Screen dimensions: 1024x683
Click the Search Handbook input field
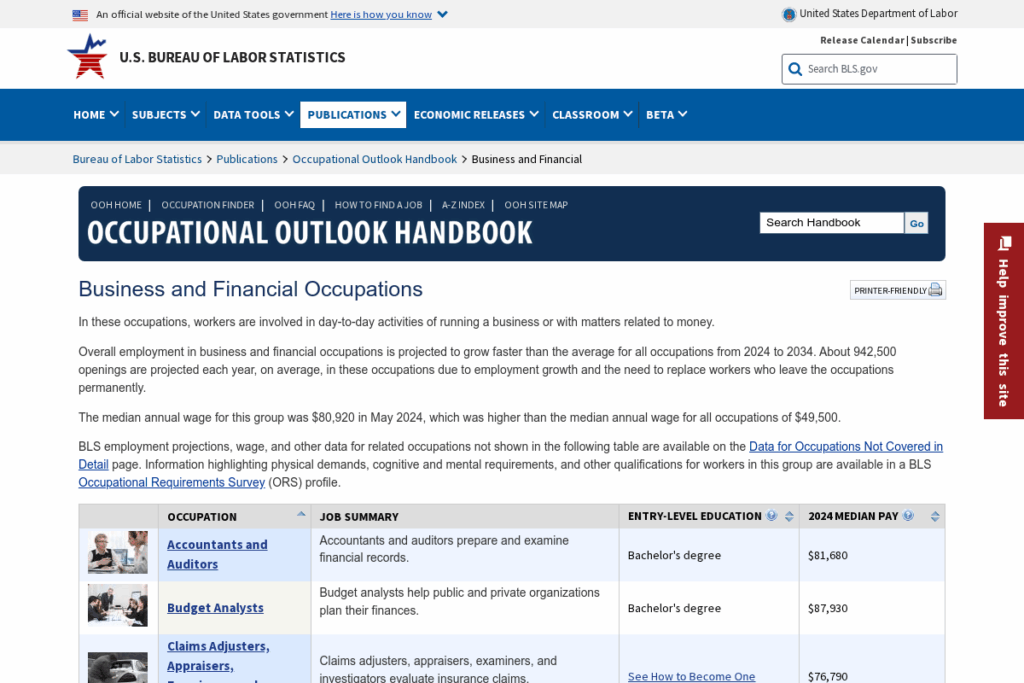832,223
